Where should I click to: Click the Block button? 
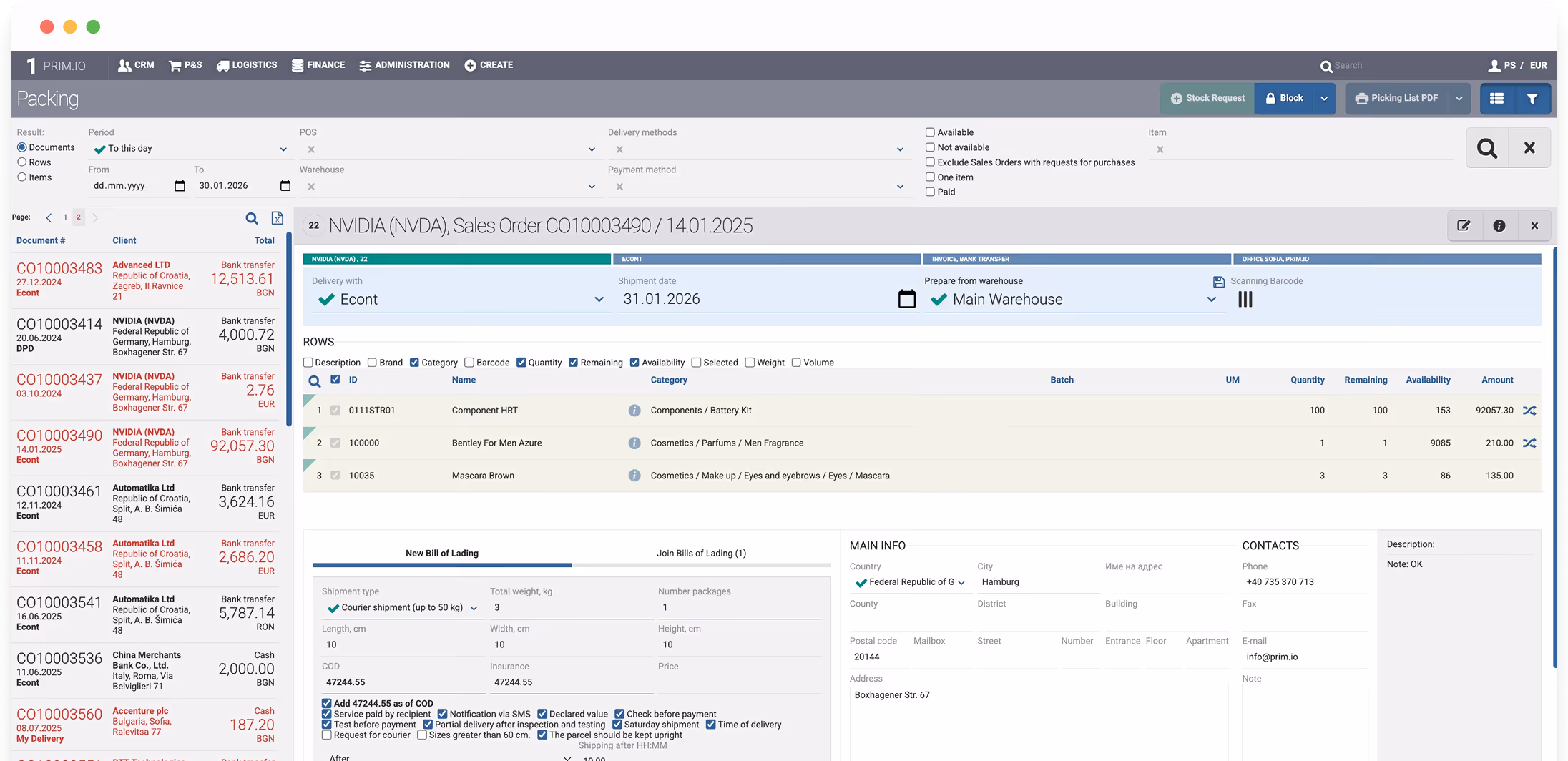pyautogui.click(x=1284, y=99)
